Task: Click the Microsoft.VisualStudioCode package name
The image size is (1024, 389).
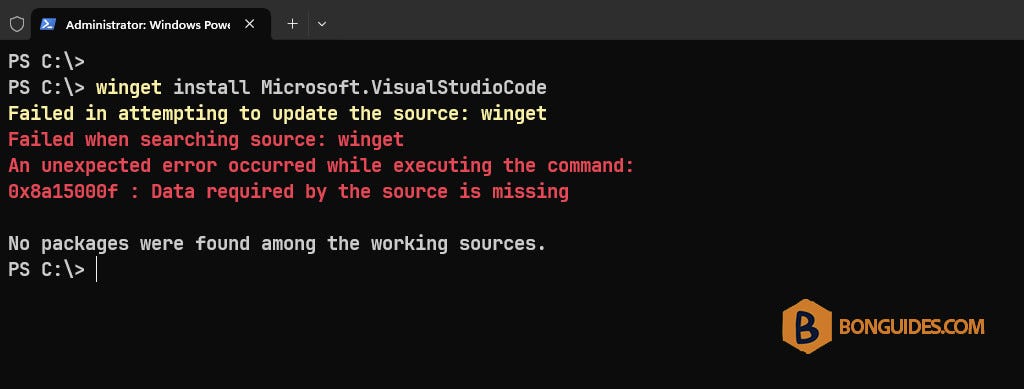Action: 404,87
